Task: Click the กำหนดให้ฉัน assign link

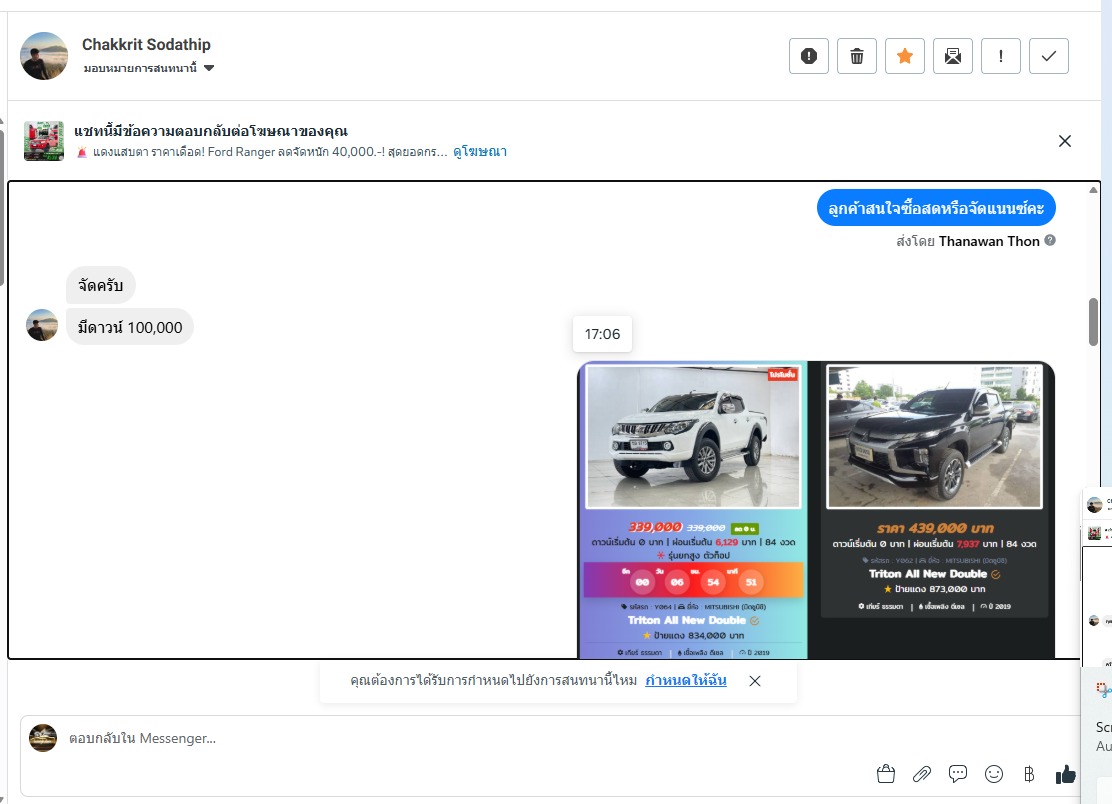Action: 686,681
